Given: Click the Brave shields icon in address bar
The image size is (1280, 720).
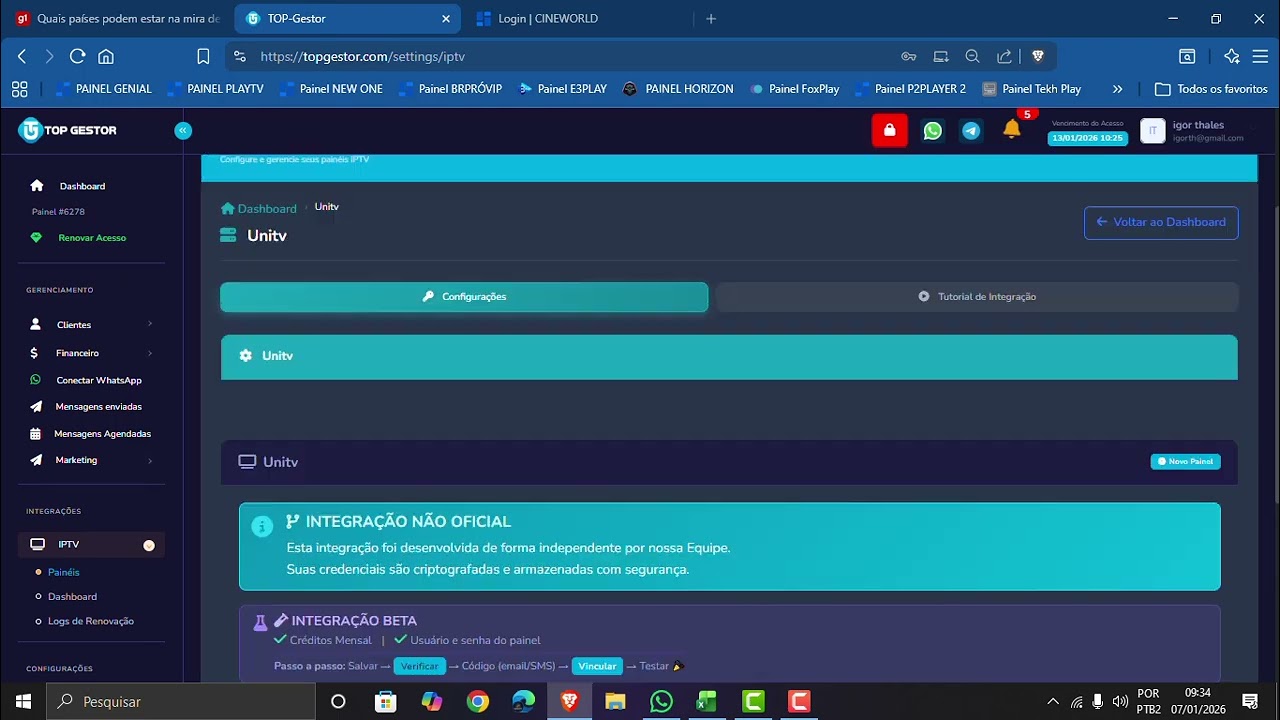Looking at the screenshot, I should (1038, 57).
